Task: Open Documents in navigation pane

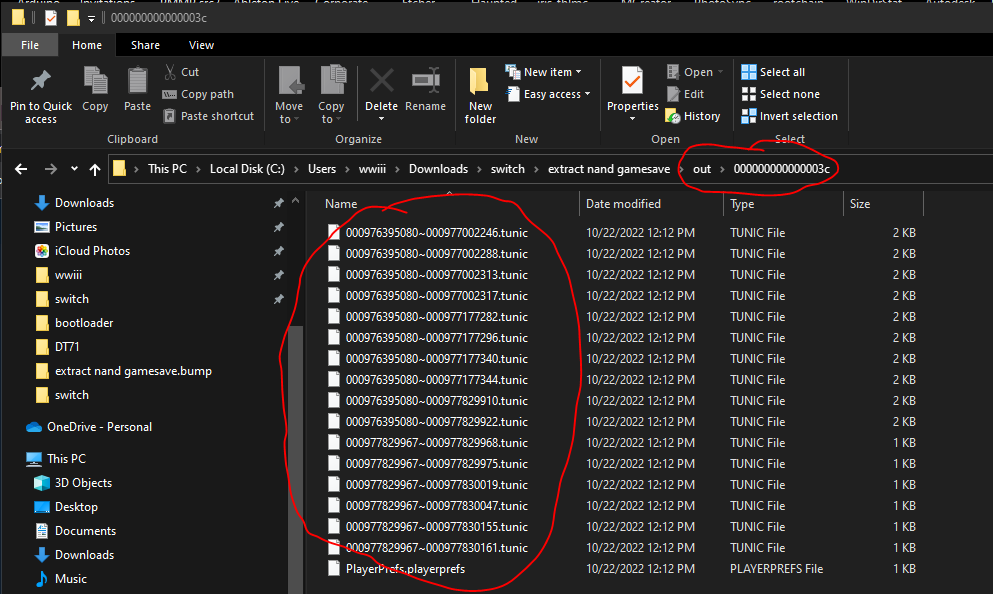Action: pos(85,531)
